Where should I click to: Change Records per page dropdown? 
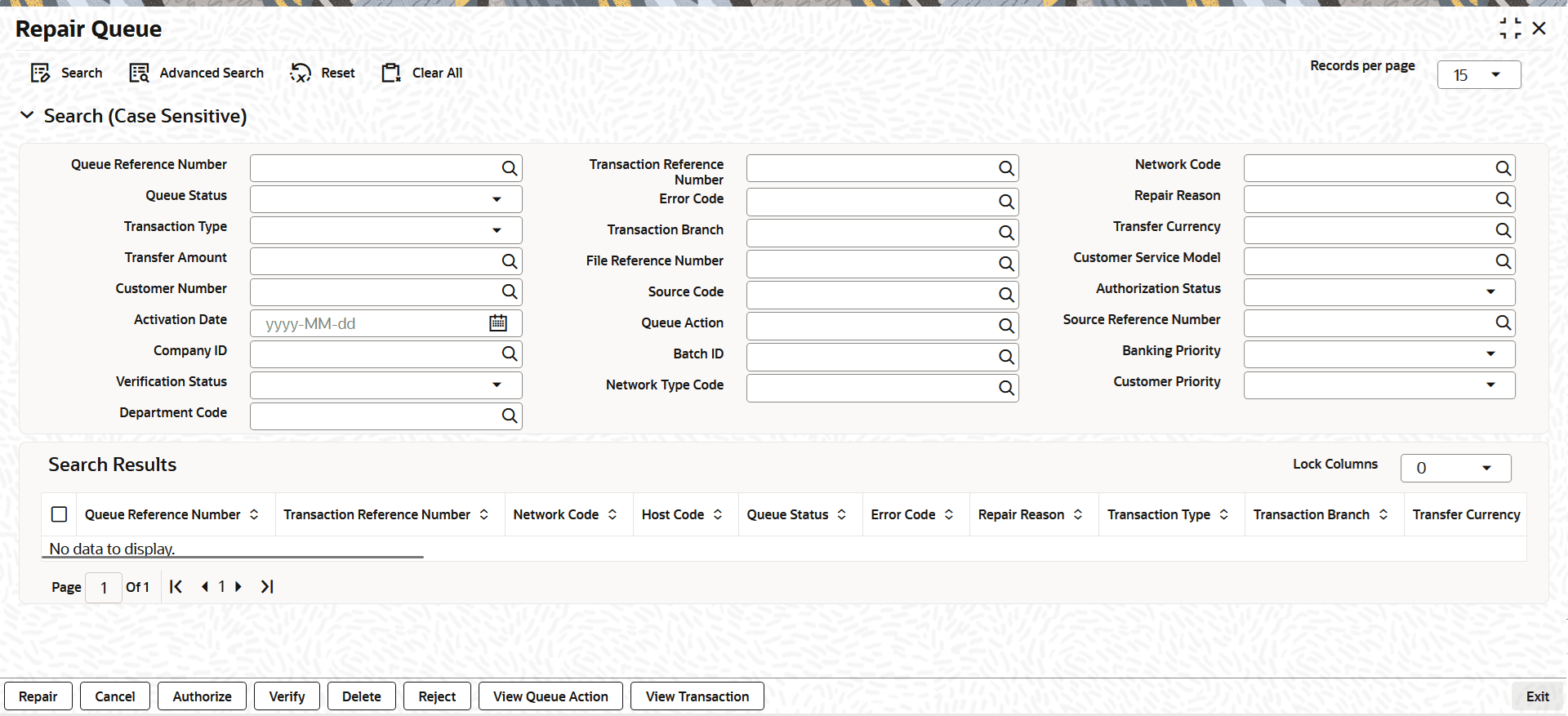(1479, 75)
